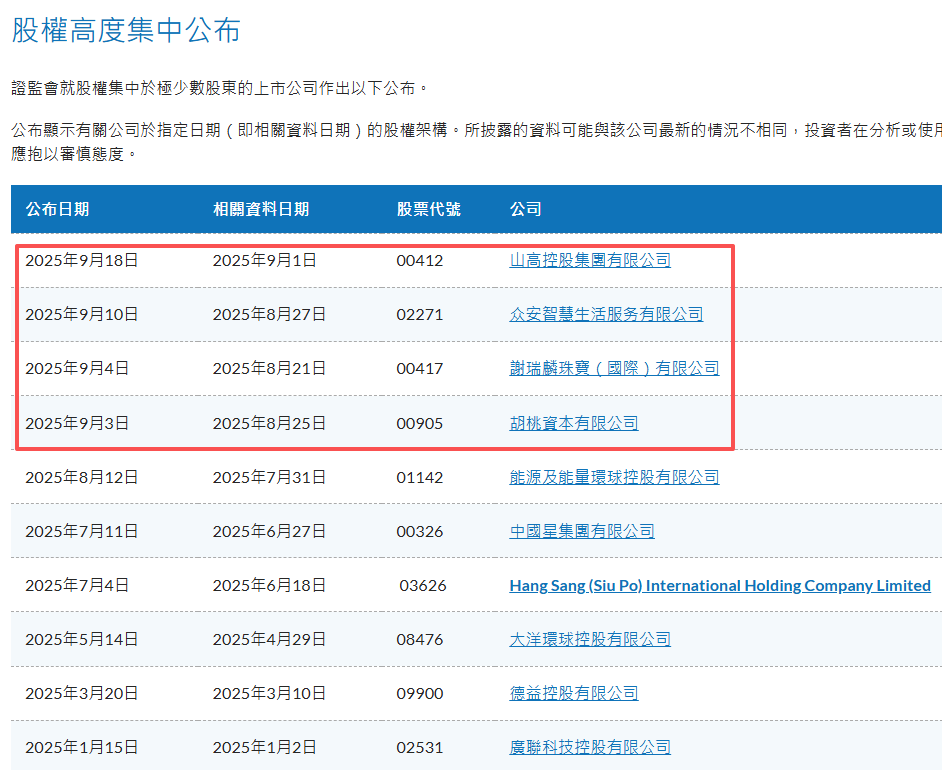Select related data date 2025年4月29日

tap(269, 640)
